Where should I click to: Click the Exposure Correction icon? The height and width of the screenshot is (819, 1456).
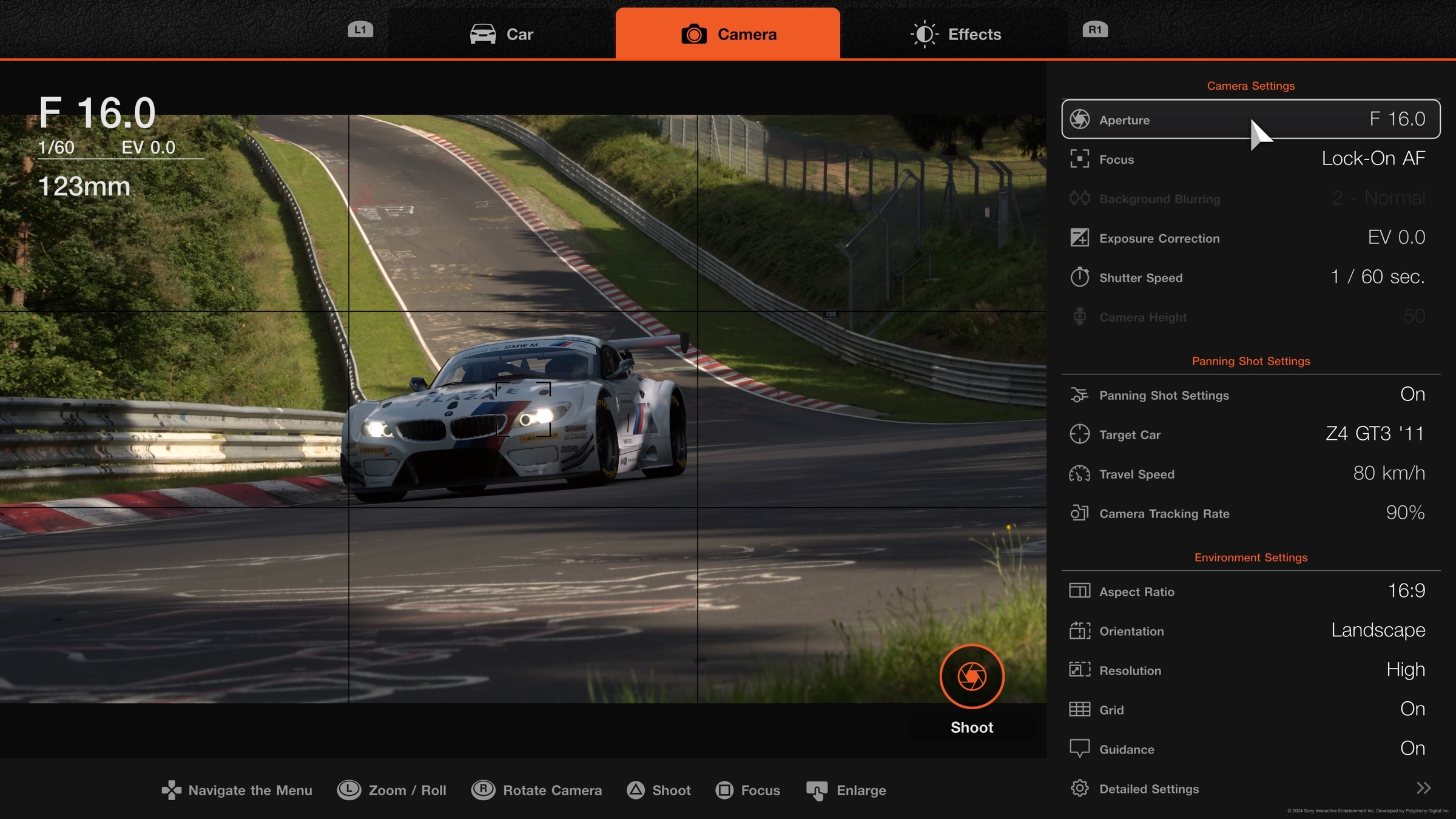pyautogui.click(x=1079, y=238)
